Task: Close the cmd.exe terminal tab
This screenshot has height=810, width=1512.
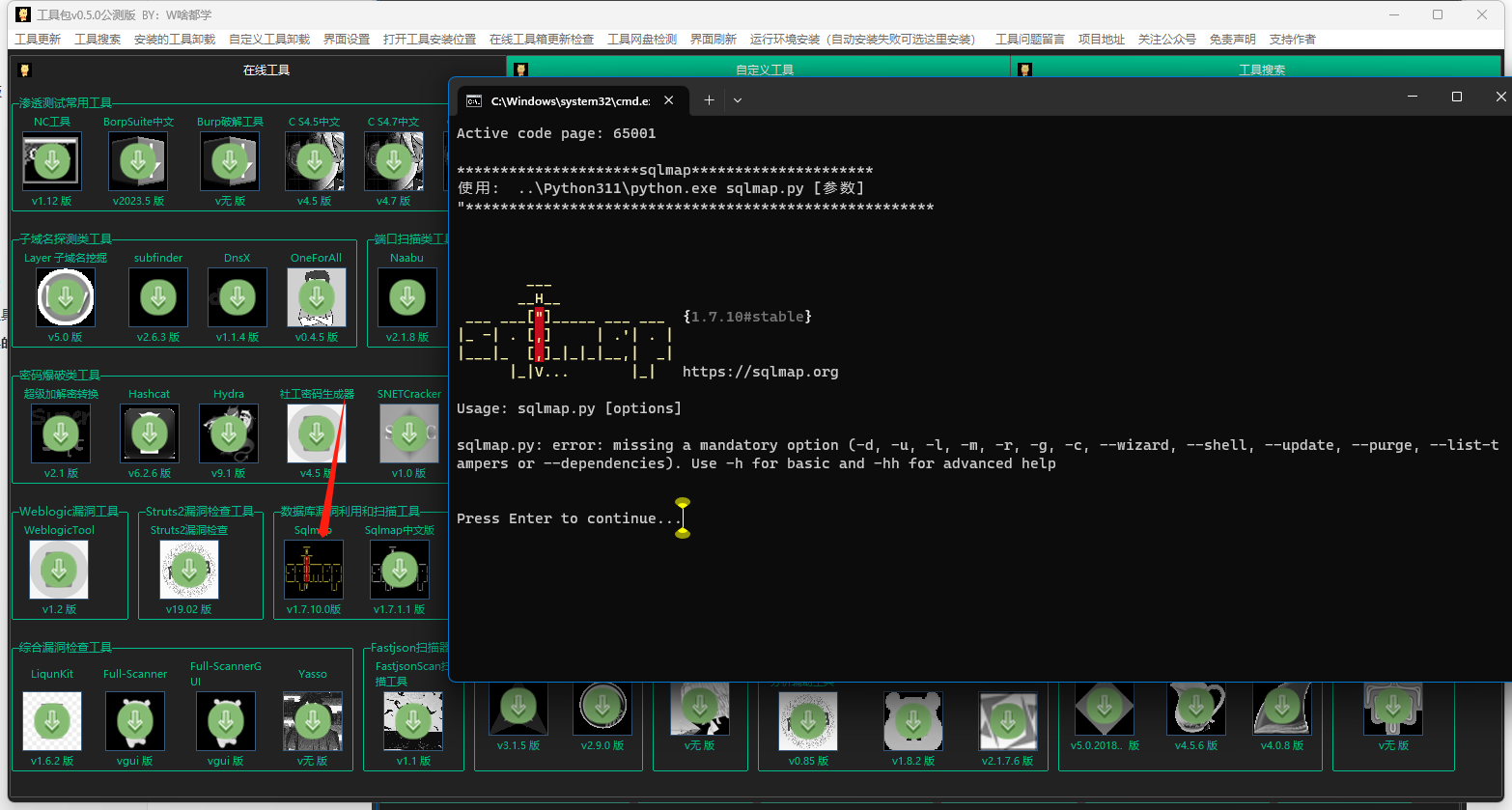Action: point(668,100)
